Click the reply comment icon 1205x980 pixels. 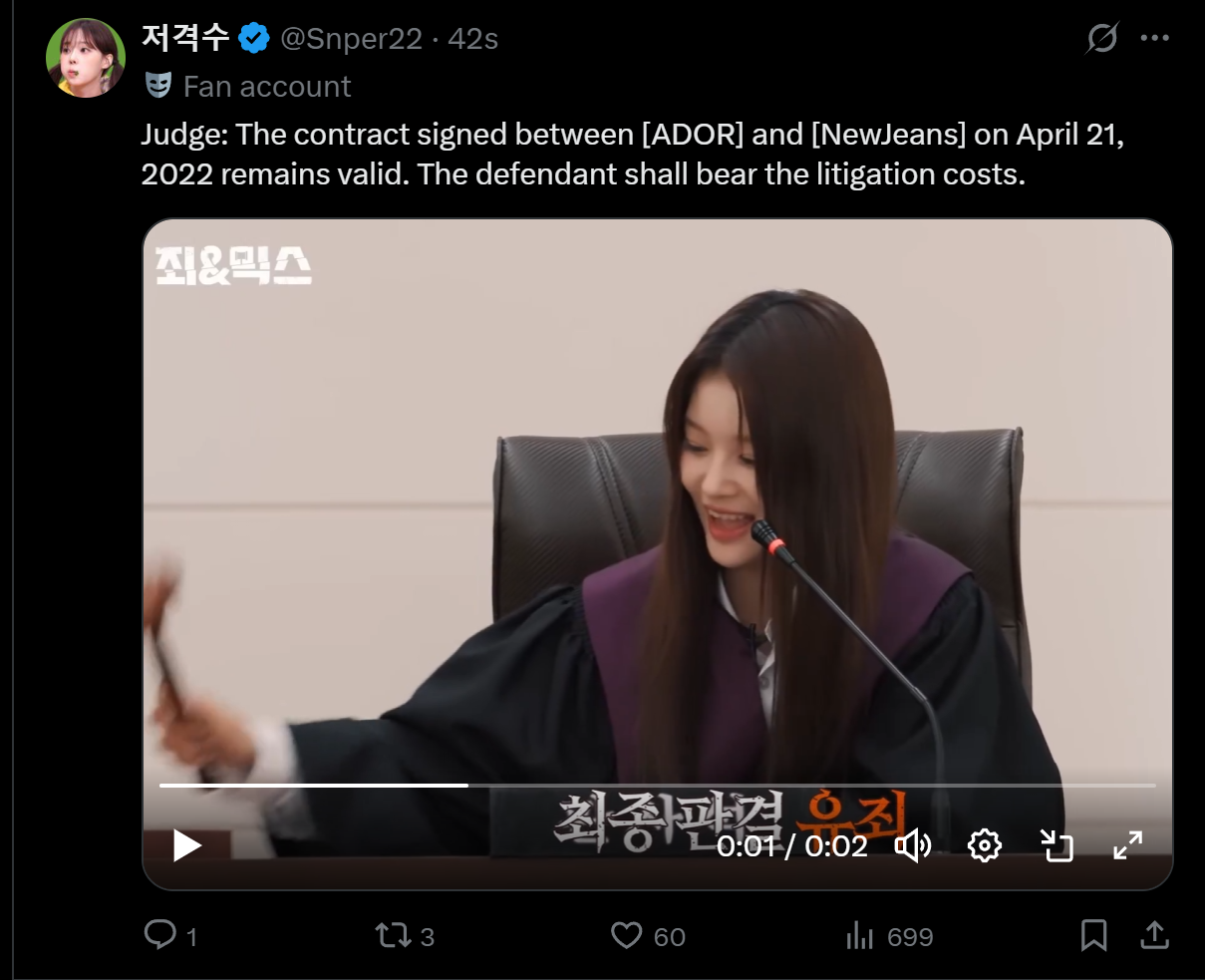[159, 935]
